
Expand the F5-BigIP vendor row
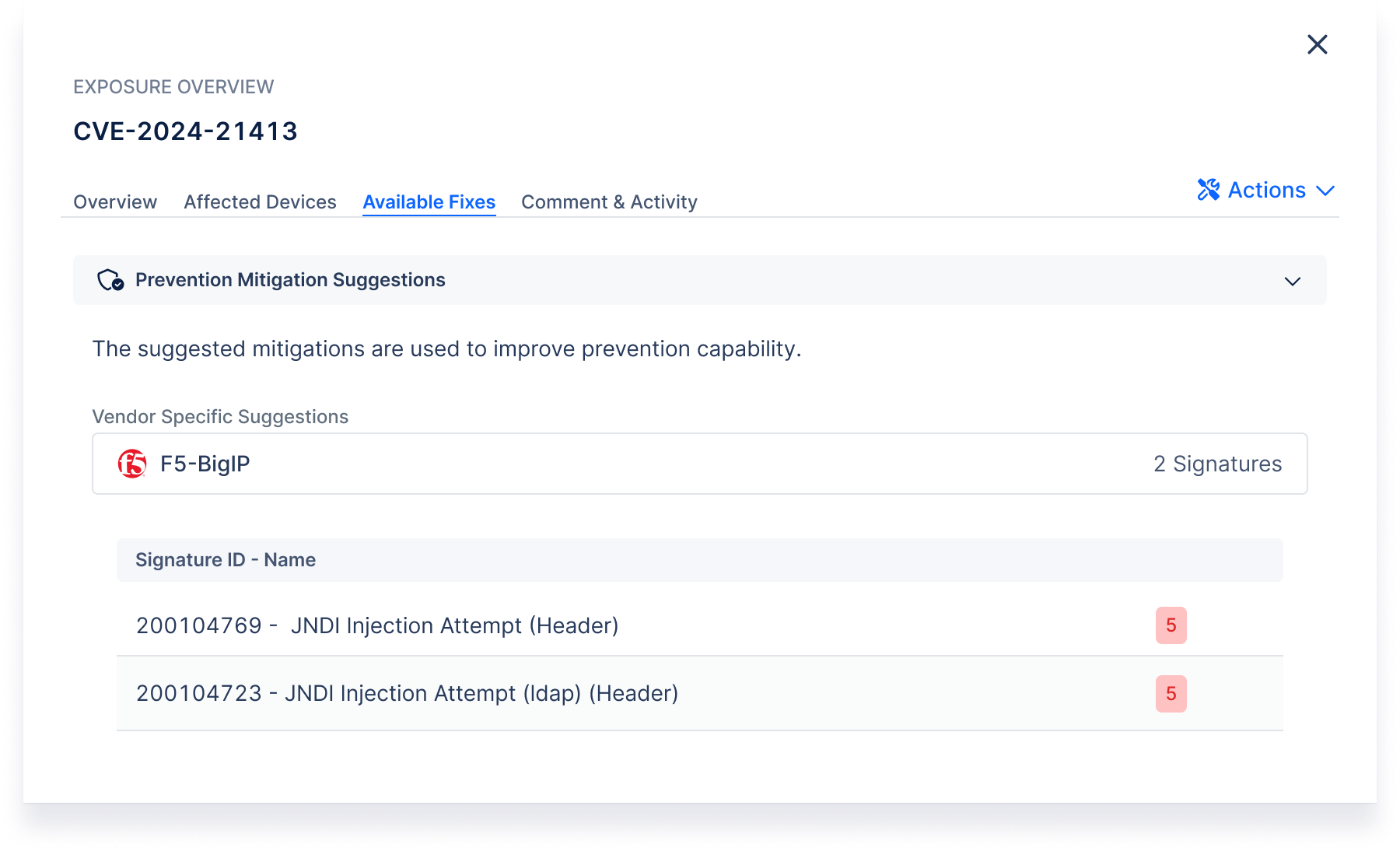pos(698,464)
